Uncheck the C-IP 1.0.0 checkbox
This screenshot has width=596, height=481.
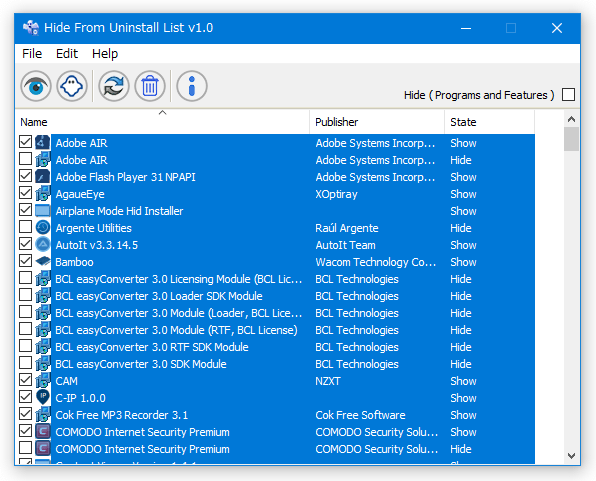pyautogui.click(x=25, y=397)
